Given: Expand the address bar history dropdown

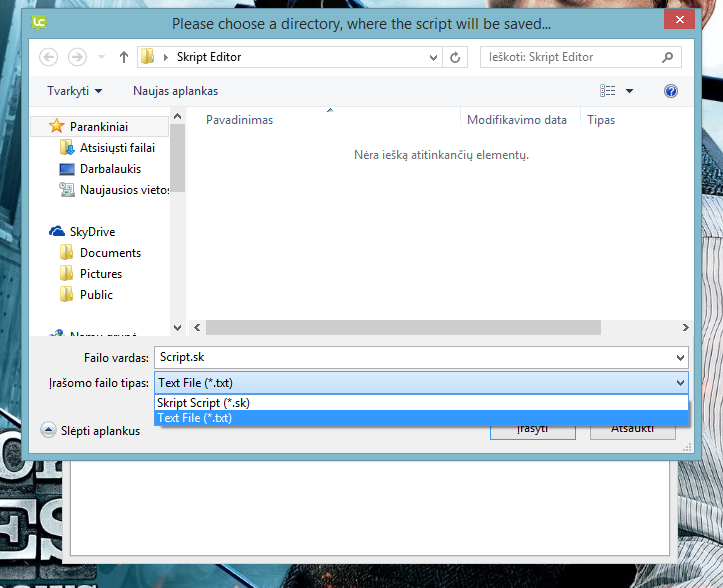Looking at the screenshot, I should [431, 57].
